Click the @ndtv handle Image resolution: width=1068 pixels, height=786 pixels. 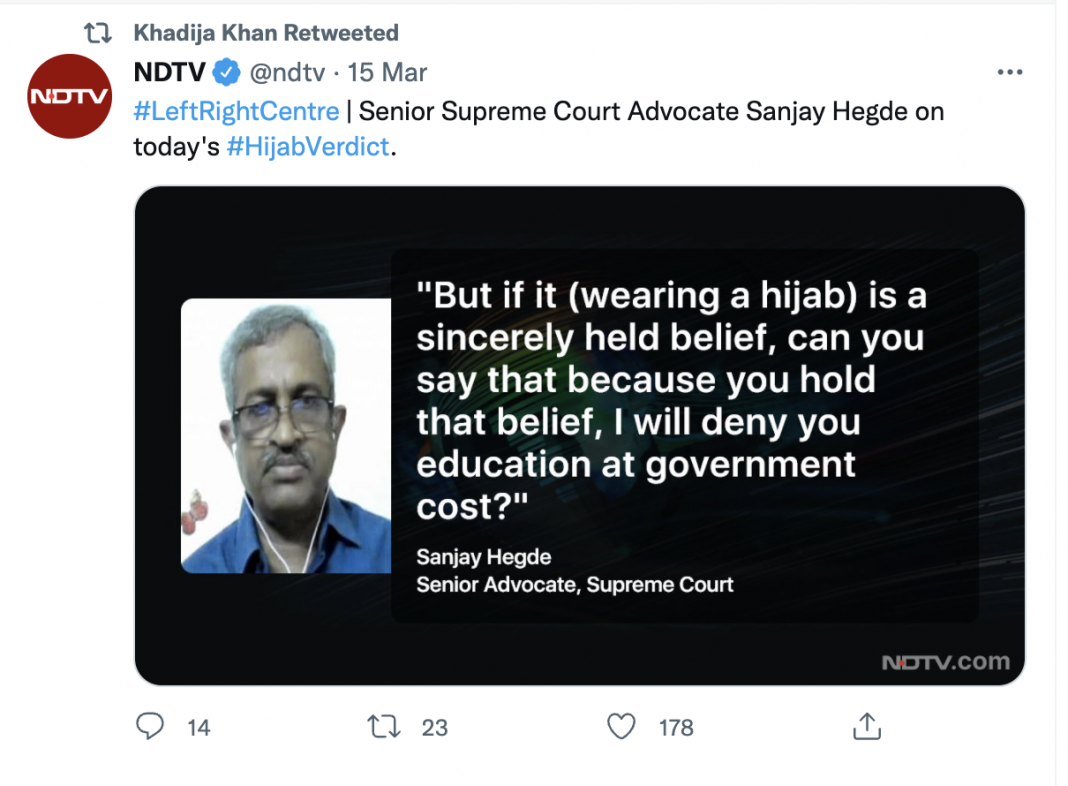[x=287, y=73]
